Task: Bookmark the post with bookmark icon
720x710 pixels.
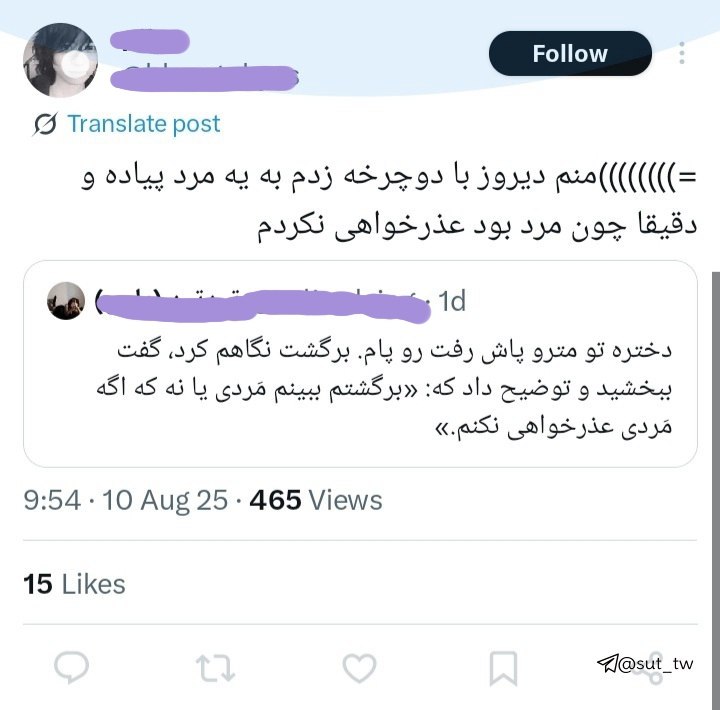Action: [503, 668]
